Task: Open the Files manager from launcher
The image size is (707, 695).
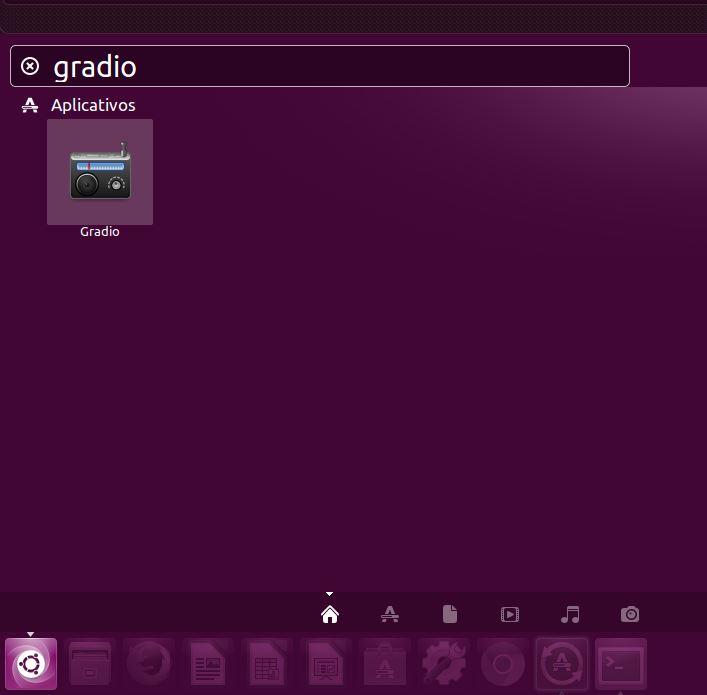Action: point(91,664)
